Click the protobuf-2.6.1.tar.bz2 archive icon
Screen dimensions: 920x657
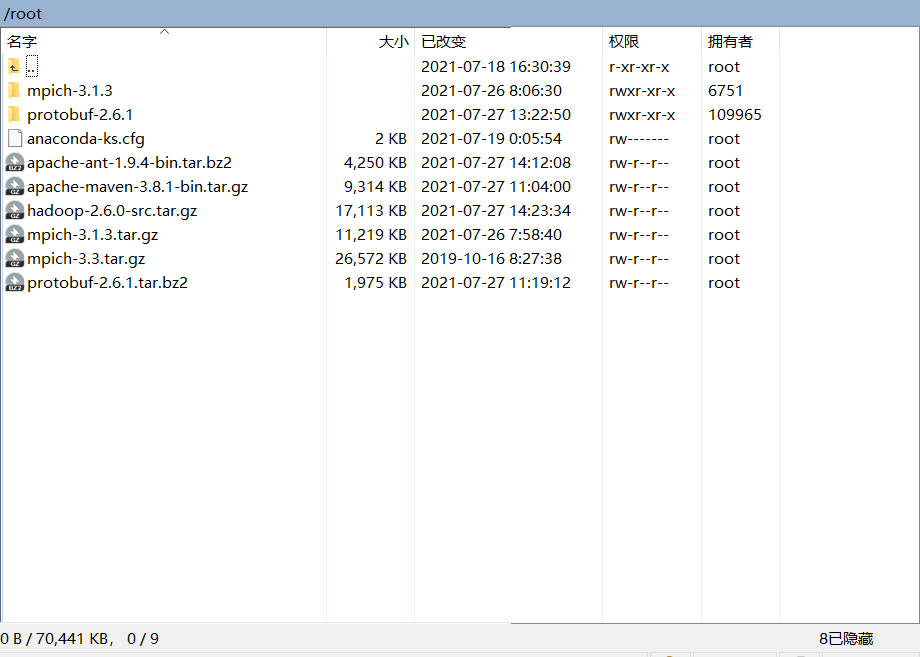pos(15,283)
